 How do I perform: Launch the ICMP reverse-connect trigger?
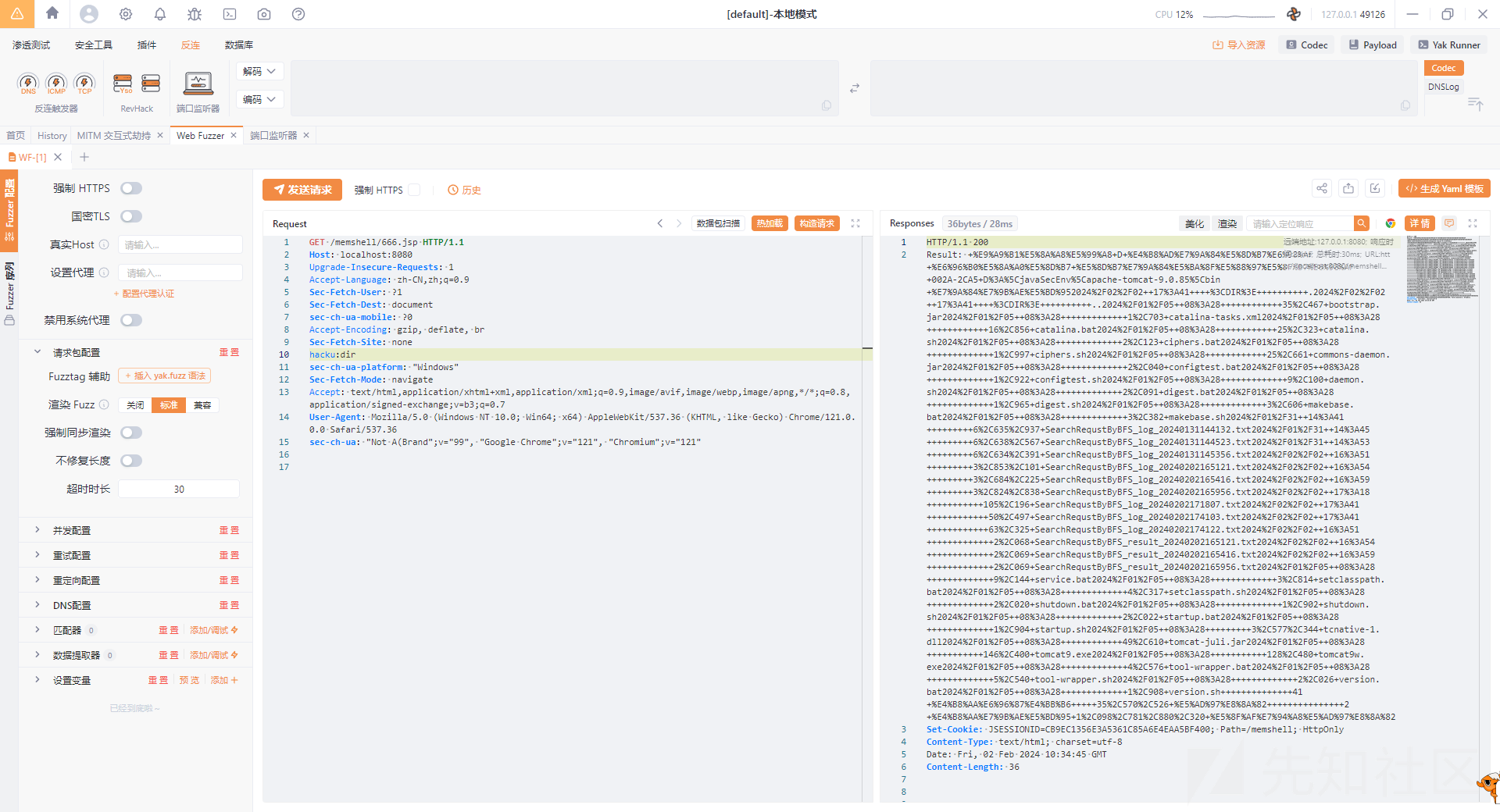pos(56,84)
